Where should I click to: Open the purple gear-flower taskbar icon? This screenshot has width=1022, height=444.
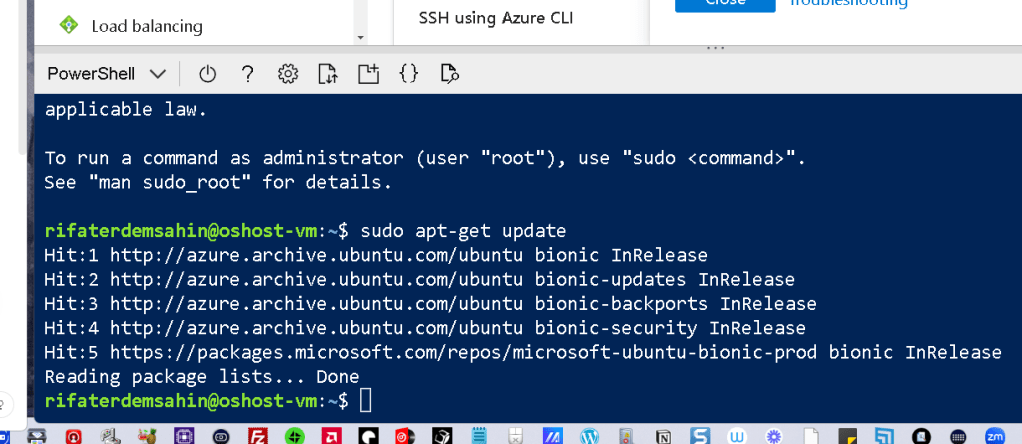click(x=774, y=436)
